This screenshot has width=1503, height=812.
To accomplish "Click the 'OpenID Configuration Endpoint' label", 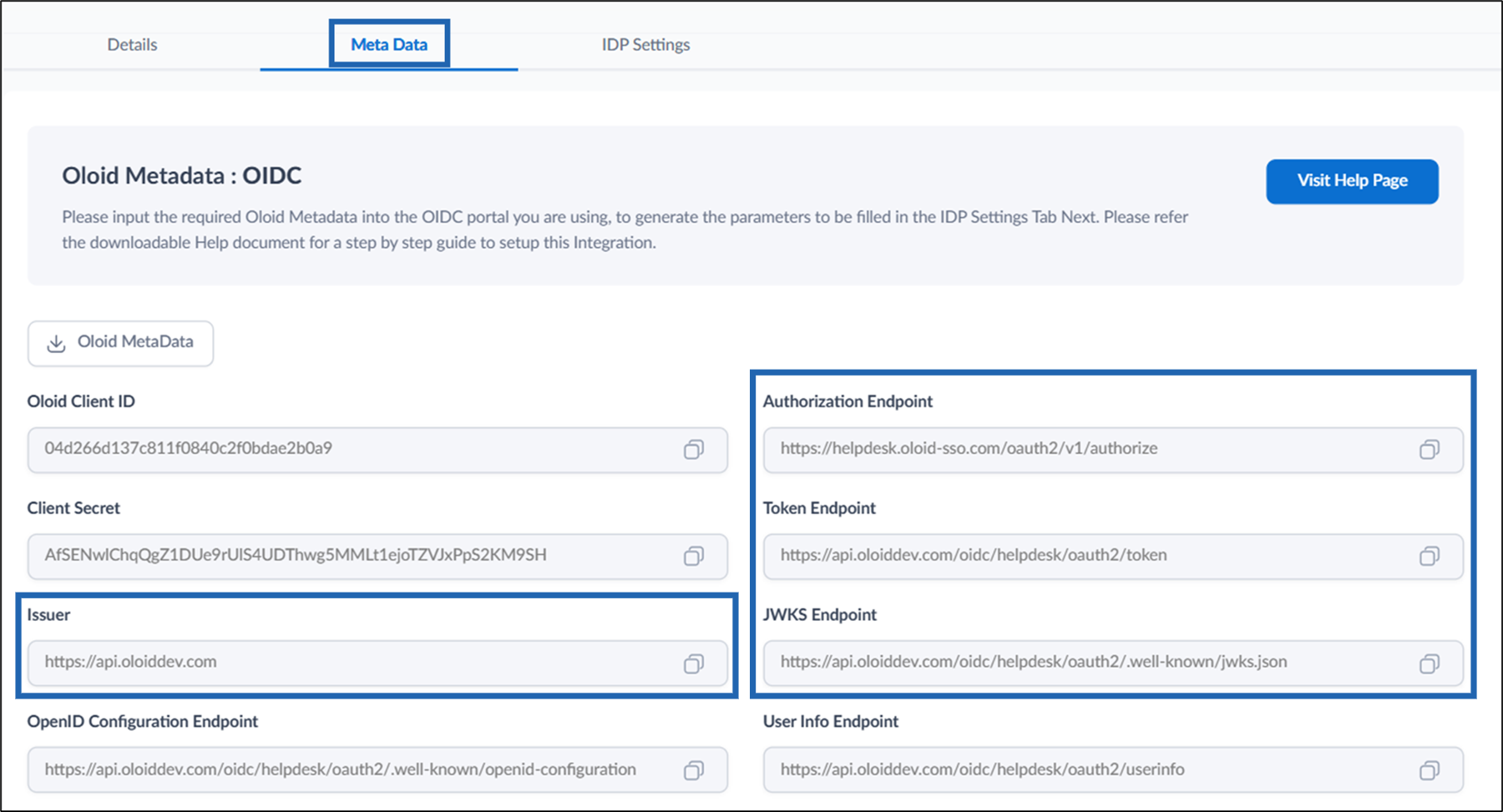I will click(143, 722).
